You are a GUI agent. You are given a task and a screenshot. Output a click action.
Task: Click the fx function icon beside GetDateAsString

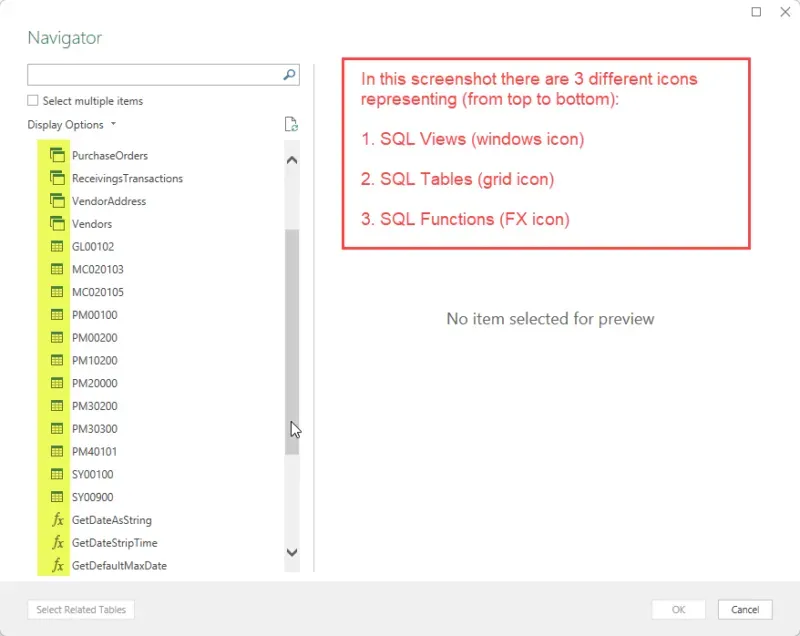tap(57, 520)
